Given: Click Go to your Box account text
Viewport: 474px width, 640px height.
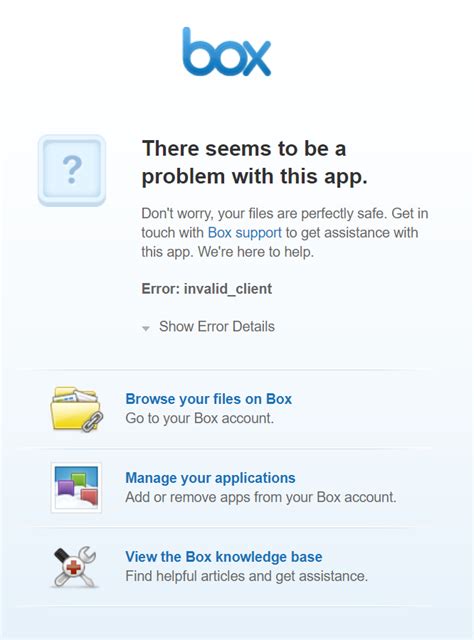Looking at the screenshot, I should pyautogui.click(x=200, y=418).
